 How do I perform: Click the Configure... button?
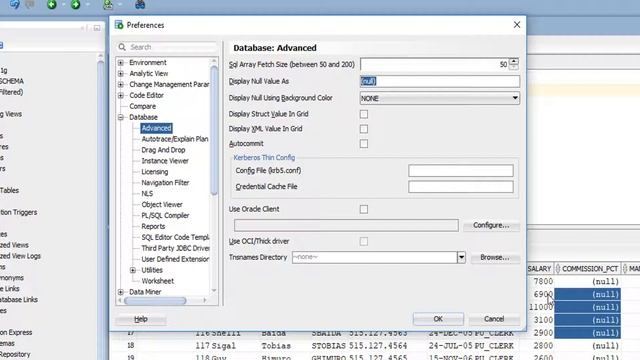491,225
